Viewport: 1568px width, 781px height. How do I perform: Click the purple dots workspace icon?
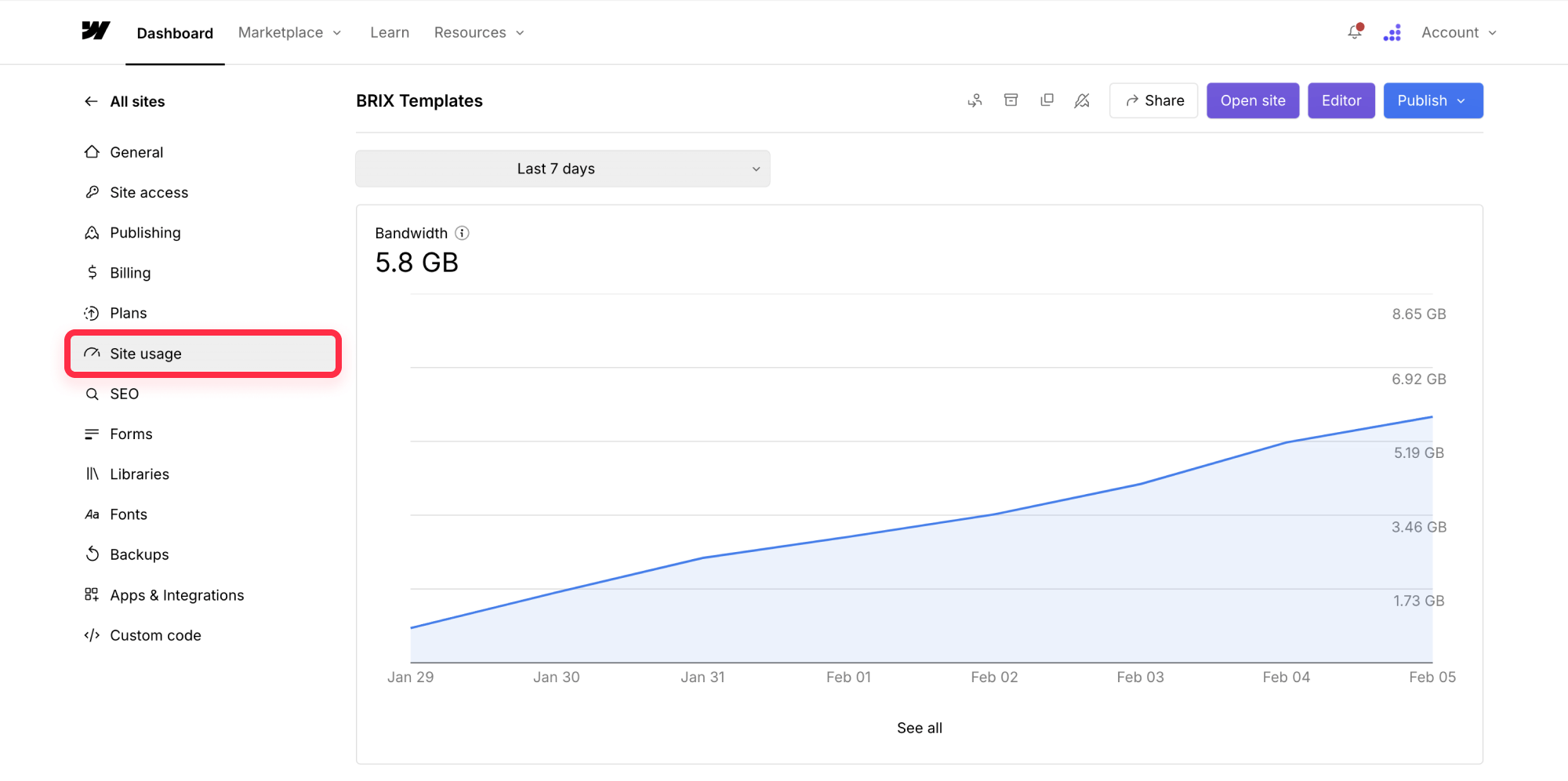click(1392, 32)
